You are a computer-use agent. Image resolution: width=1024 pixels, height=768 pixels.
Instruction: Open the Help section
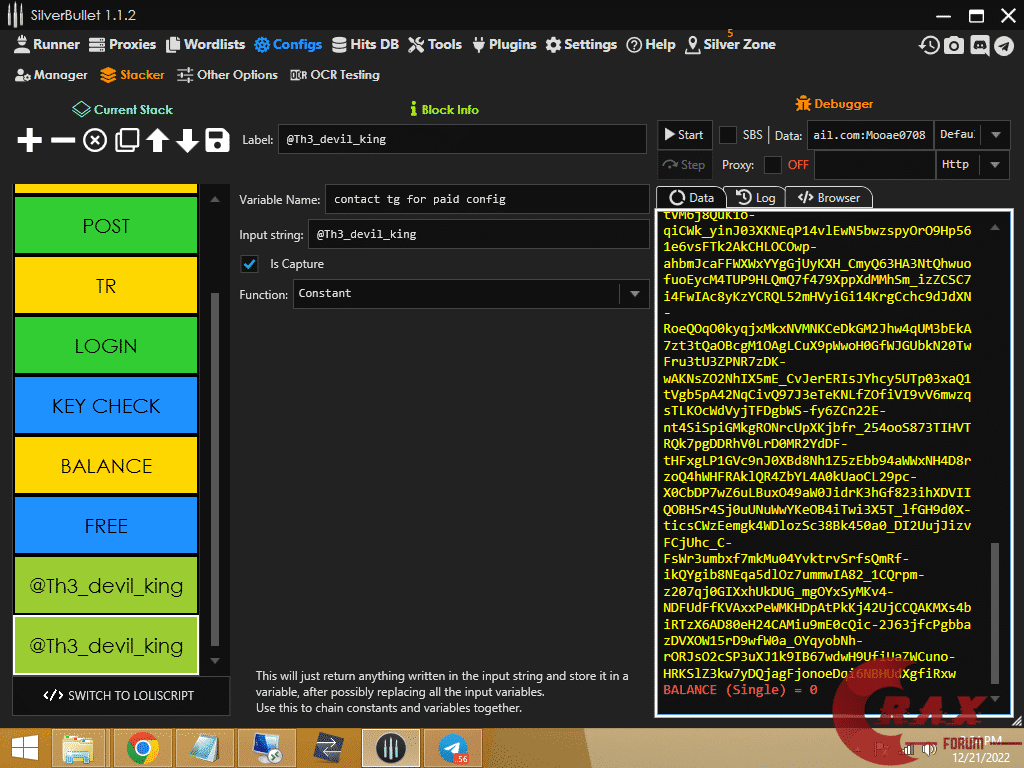pyautogui.click(x=651, y=44)
